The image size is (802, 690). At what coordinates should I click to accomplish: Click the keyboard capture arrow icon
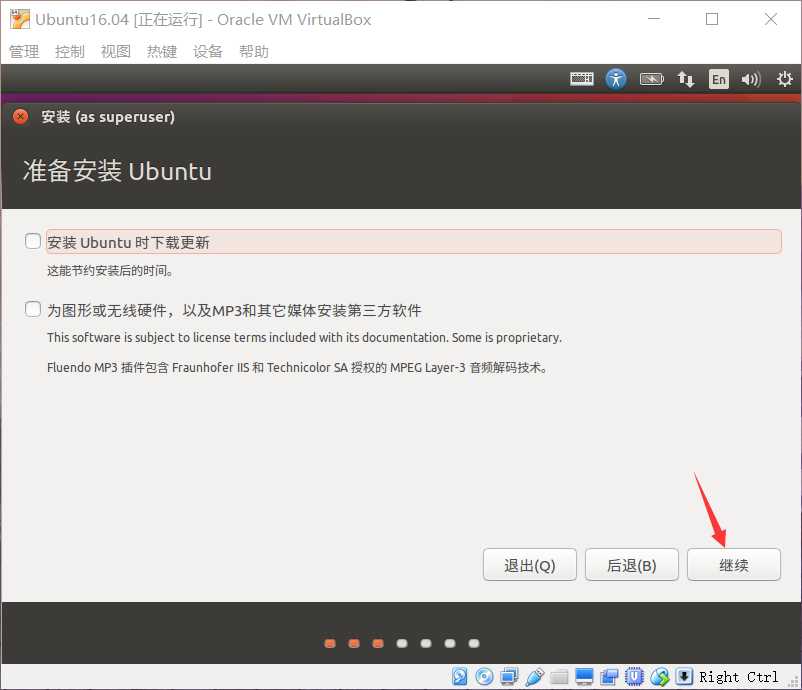pos(684,676)
